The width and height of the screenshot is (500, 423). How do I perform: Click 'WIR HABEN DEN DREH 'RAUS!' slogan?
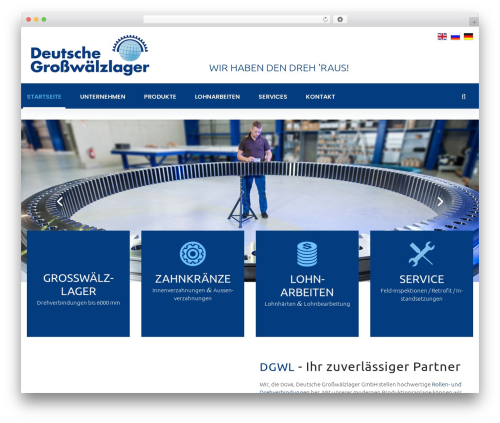pyautogui.click(x=279, y=68)
